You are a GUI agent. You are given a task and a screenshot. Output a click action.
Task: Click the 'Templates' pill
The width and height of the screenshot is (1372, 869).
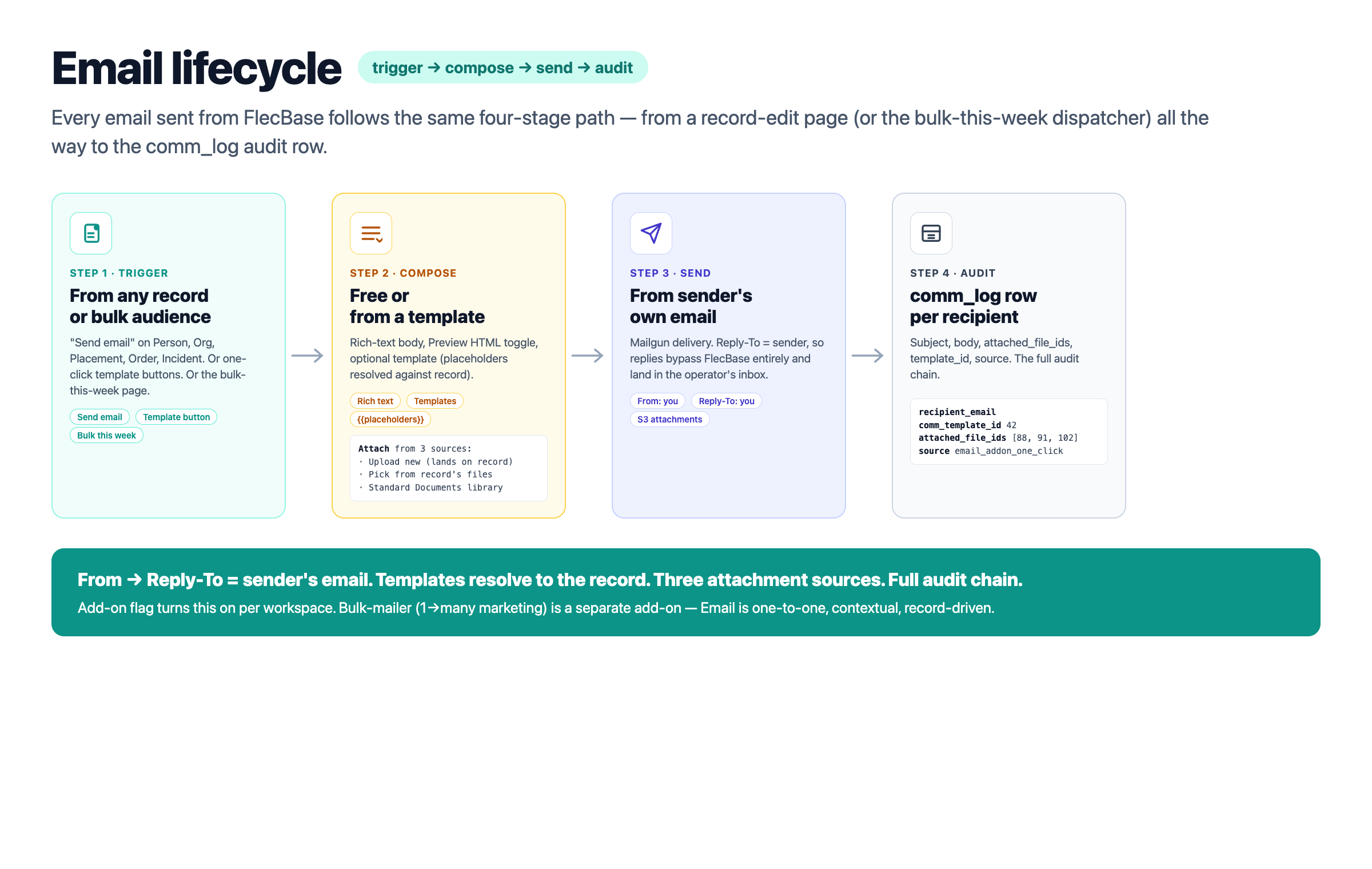[x=435, y=401]
